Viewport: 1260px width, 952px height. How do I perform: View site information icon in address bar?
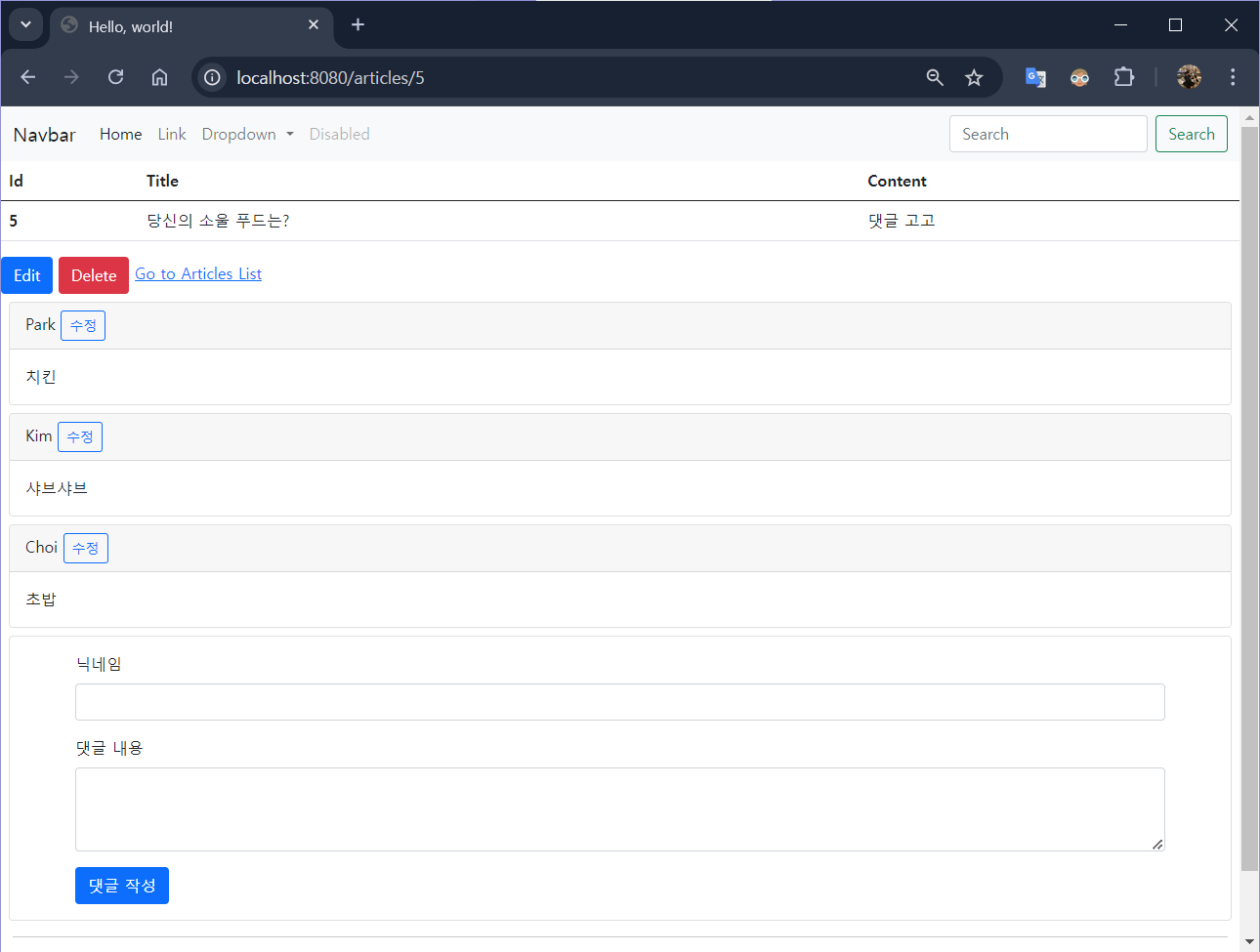(212, 77)
